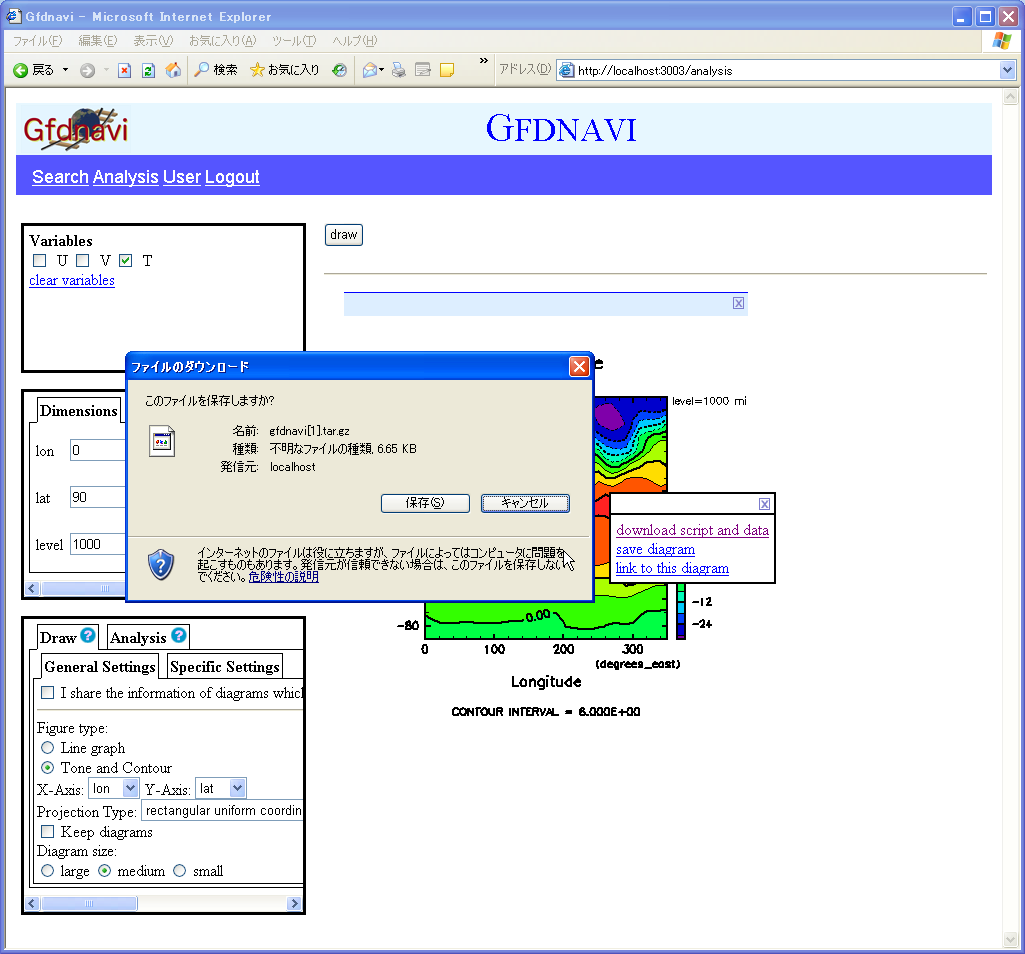Click the Windows flag logo icon
The image size is (1025, 954).
coord(1001,41)
